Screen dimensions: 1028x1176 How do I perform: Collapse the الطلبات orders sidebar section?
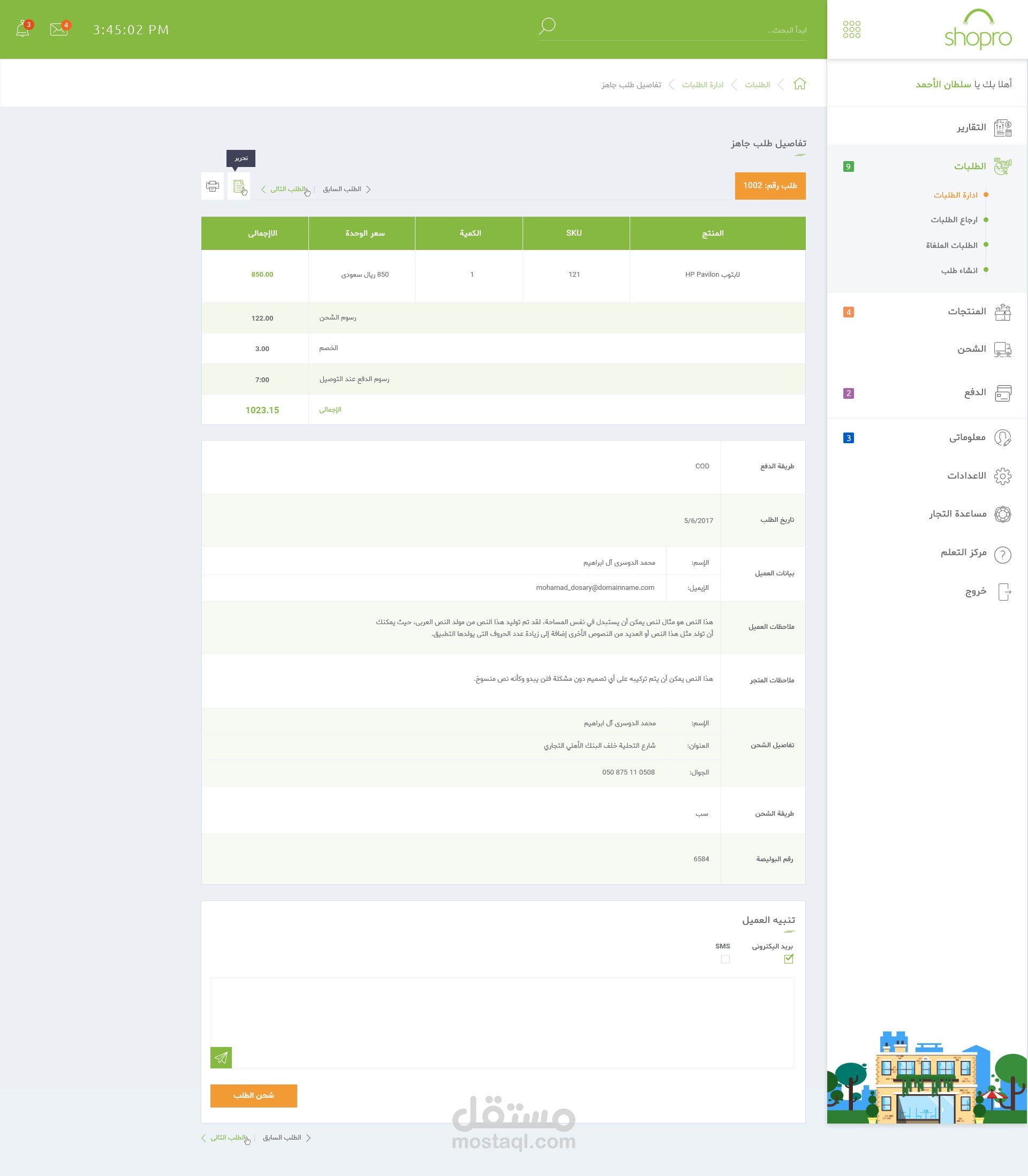(970, 166)
